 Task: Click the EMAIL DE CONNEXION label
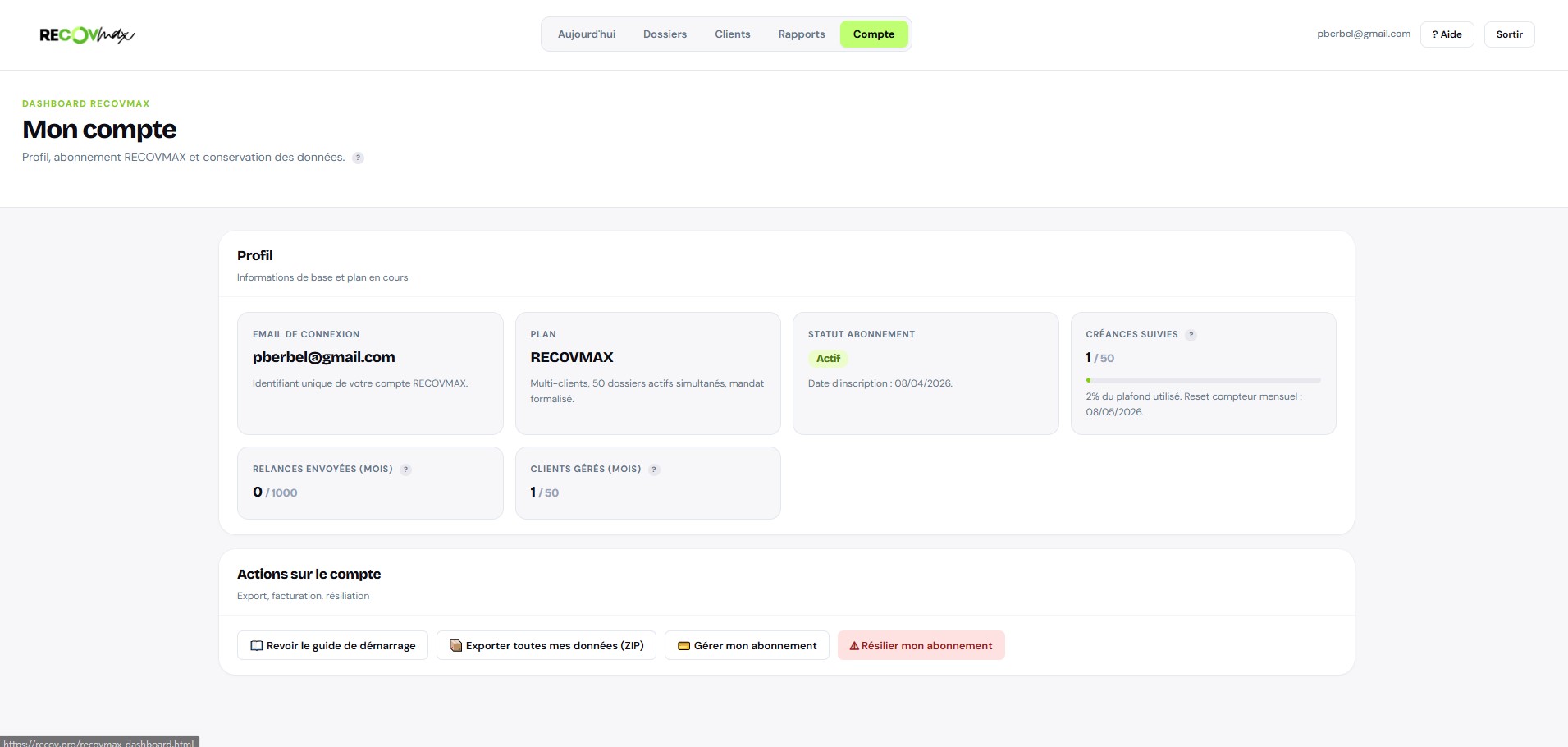[306, 335]
